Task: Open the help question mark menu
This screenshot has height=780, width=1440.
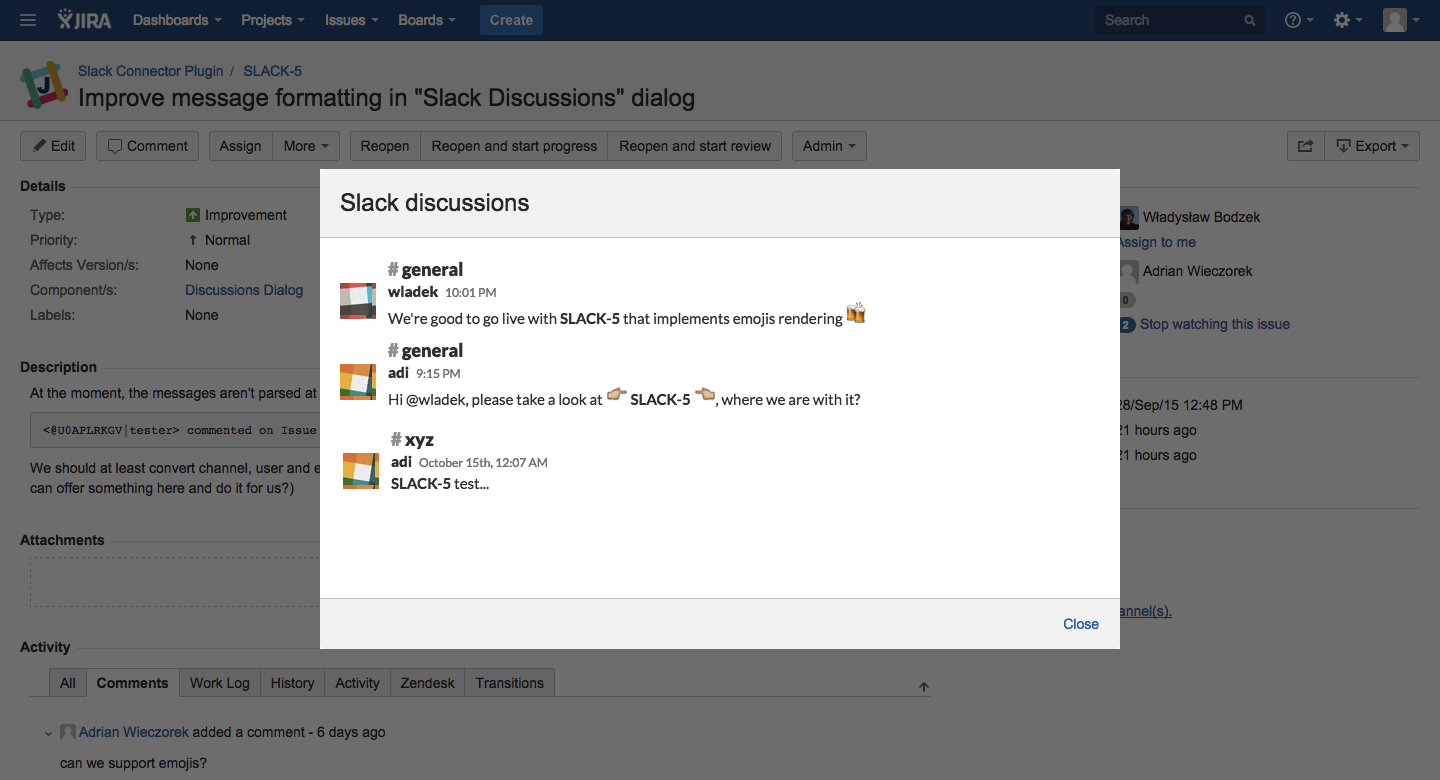Action: pos(1299,20)
